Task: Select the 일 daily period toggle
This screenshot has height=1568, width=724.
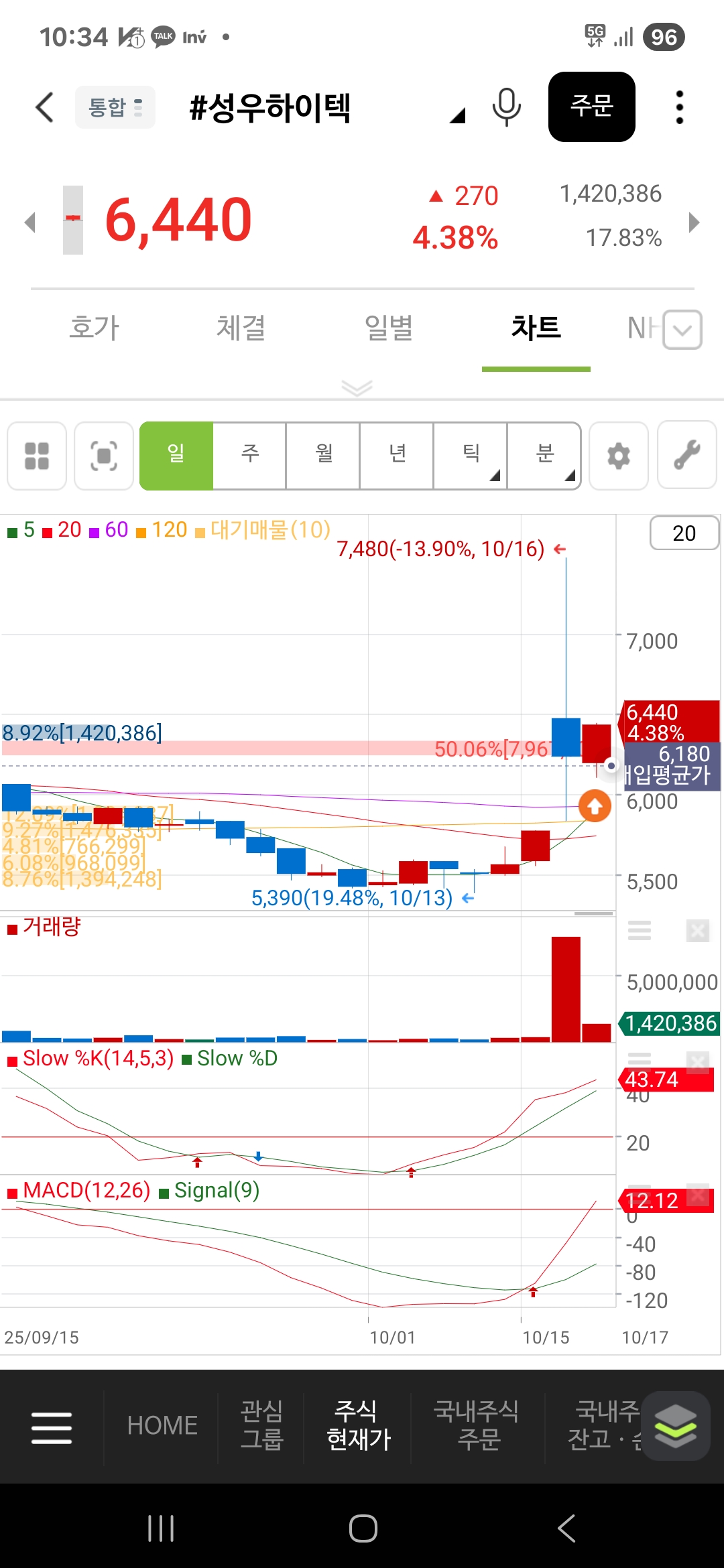Action: (176, 456)
